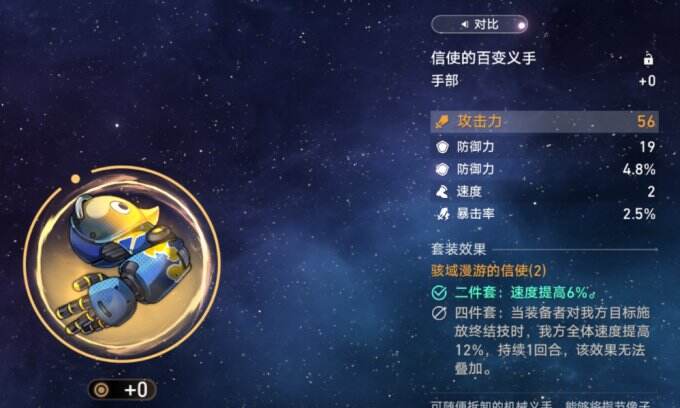Image resolution: width=680 pixels, height=408 pixels.
Task: Click the 手部 slot label
Action: (x=445, y=81)
